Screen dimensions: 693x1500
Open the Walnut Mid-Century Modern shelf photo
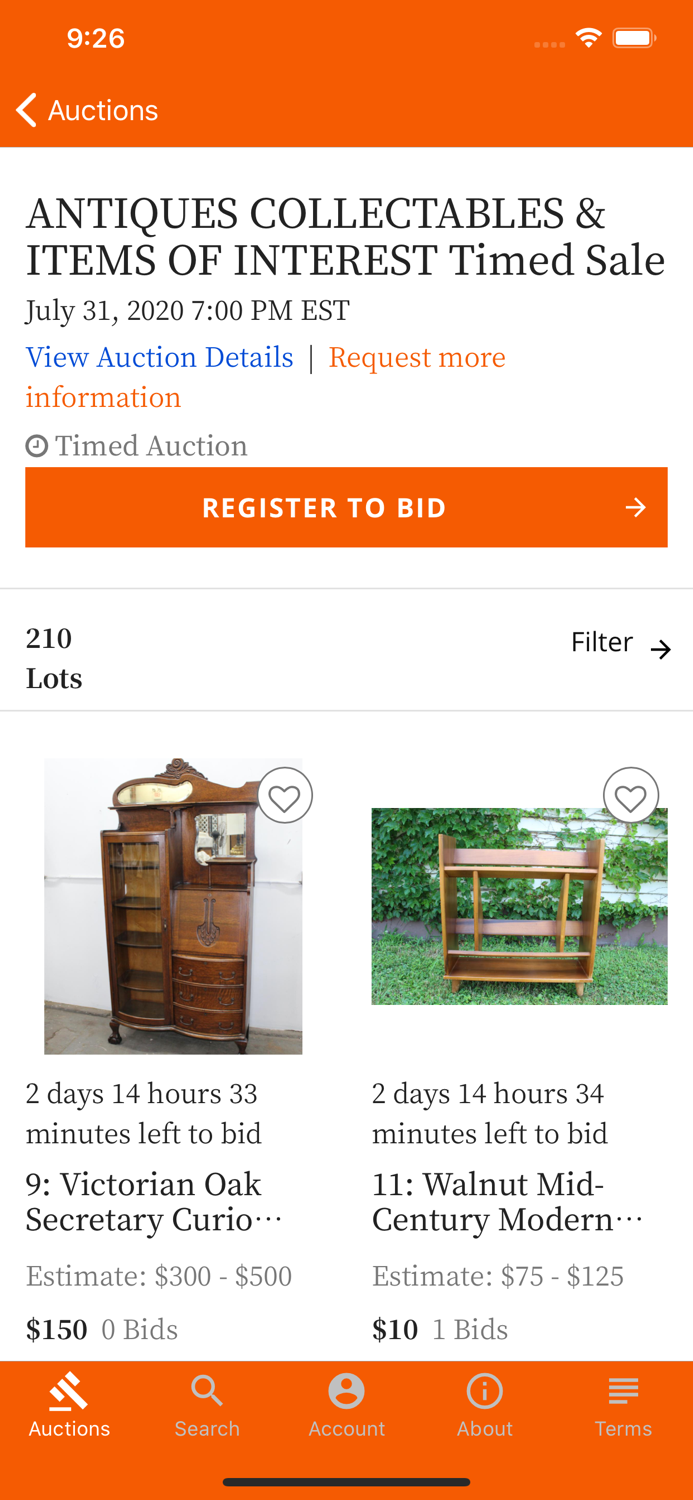coord(520,906)
